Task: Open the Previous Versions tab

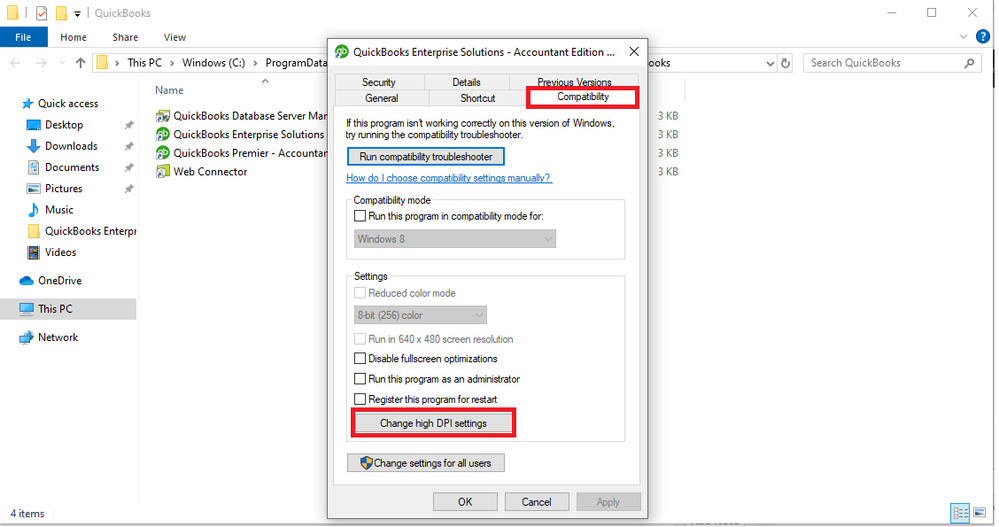Action: pyautogui.click(x=574, y=82)
